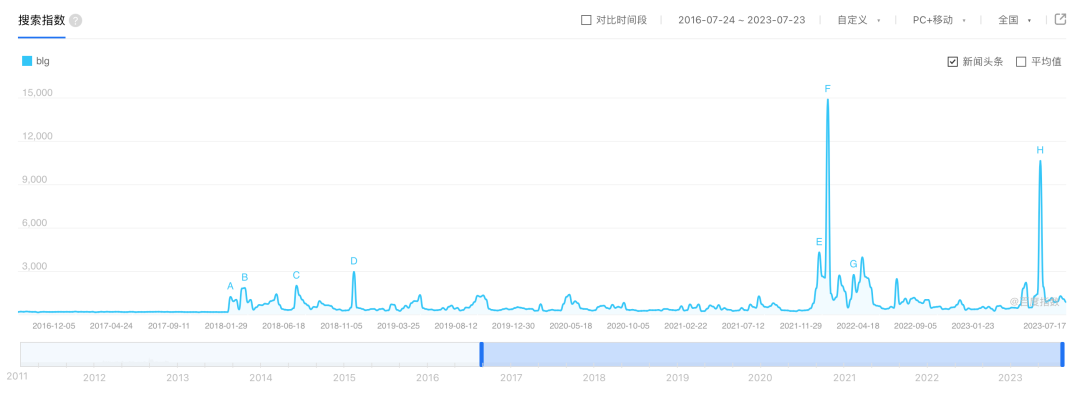The image size is (1080, 402).
Task: Enable the 平均值 checkbox
Action: pyautogui.click(x=1021, y=62)
